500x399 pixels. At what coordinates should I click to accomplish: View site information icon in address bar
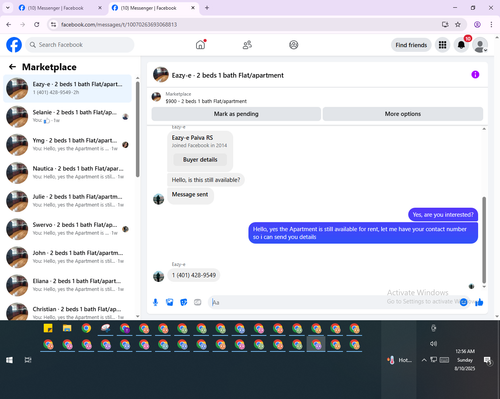[x=53, y=24]
